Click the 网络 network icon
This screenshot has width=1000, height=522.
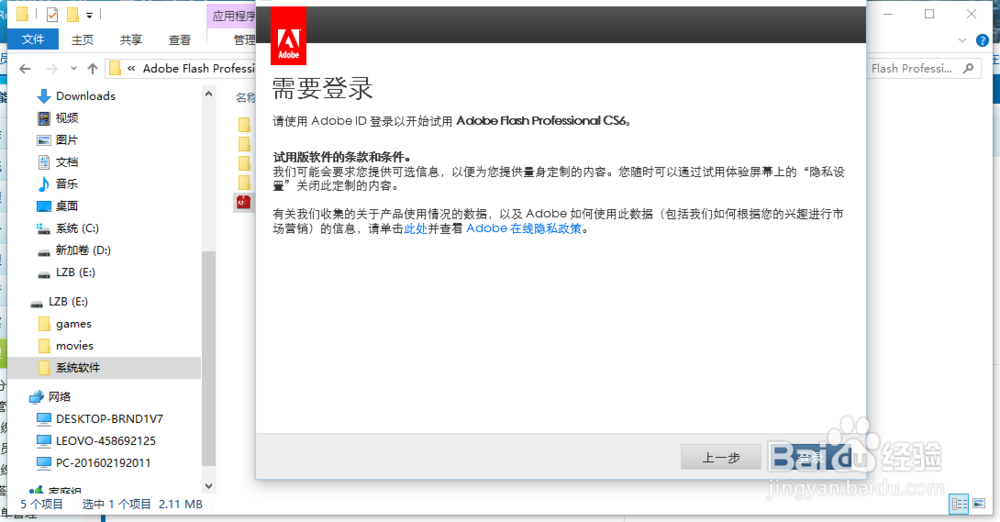coord(36,397)
